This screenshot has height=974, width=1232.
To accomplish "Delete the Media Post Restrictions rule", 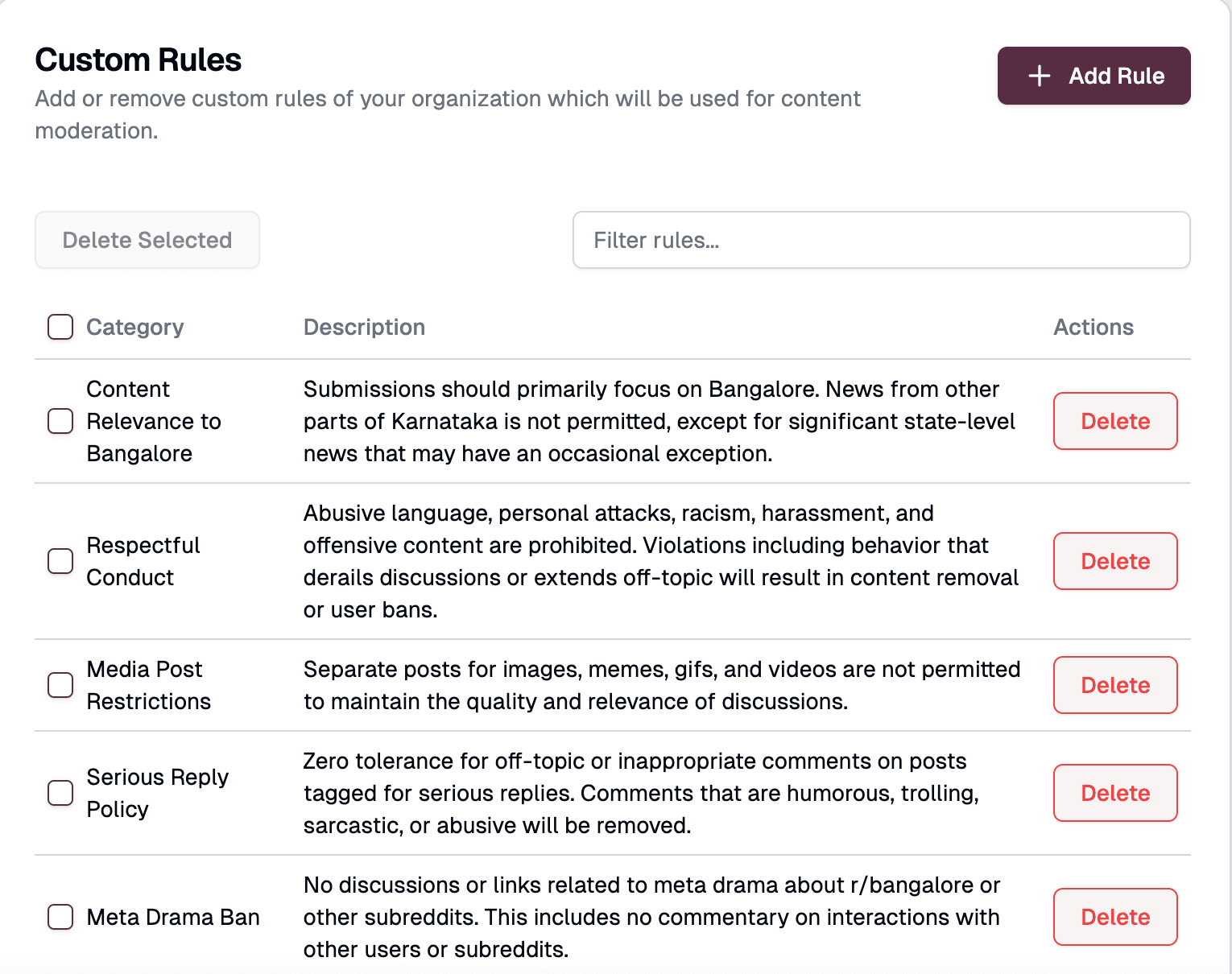I will [x=1115, y=685].
